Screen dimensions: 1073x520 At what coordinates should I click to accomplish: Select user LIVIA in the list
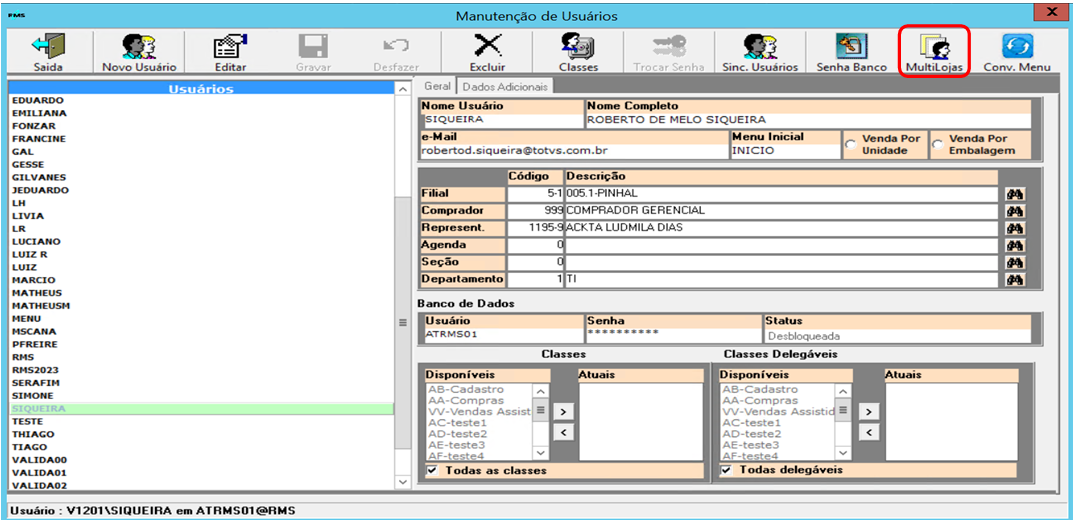coord(201,216)
